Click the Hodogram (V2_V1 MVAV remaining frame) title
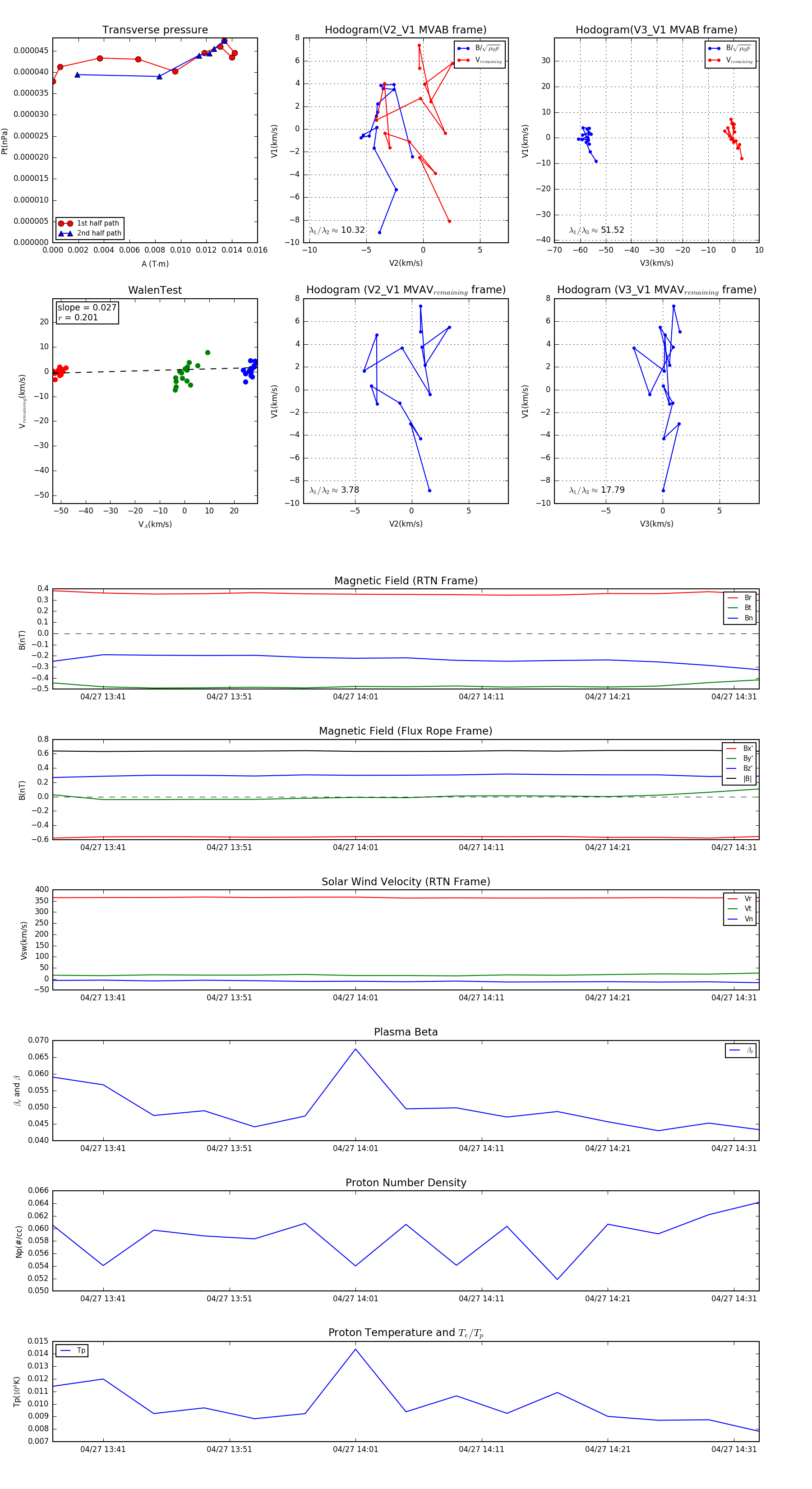 point(406,290)
